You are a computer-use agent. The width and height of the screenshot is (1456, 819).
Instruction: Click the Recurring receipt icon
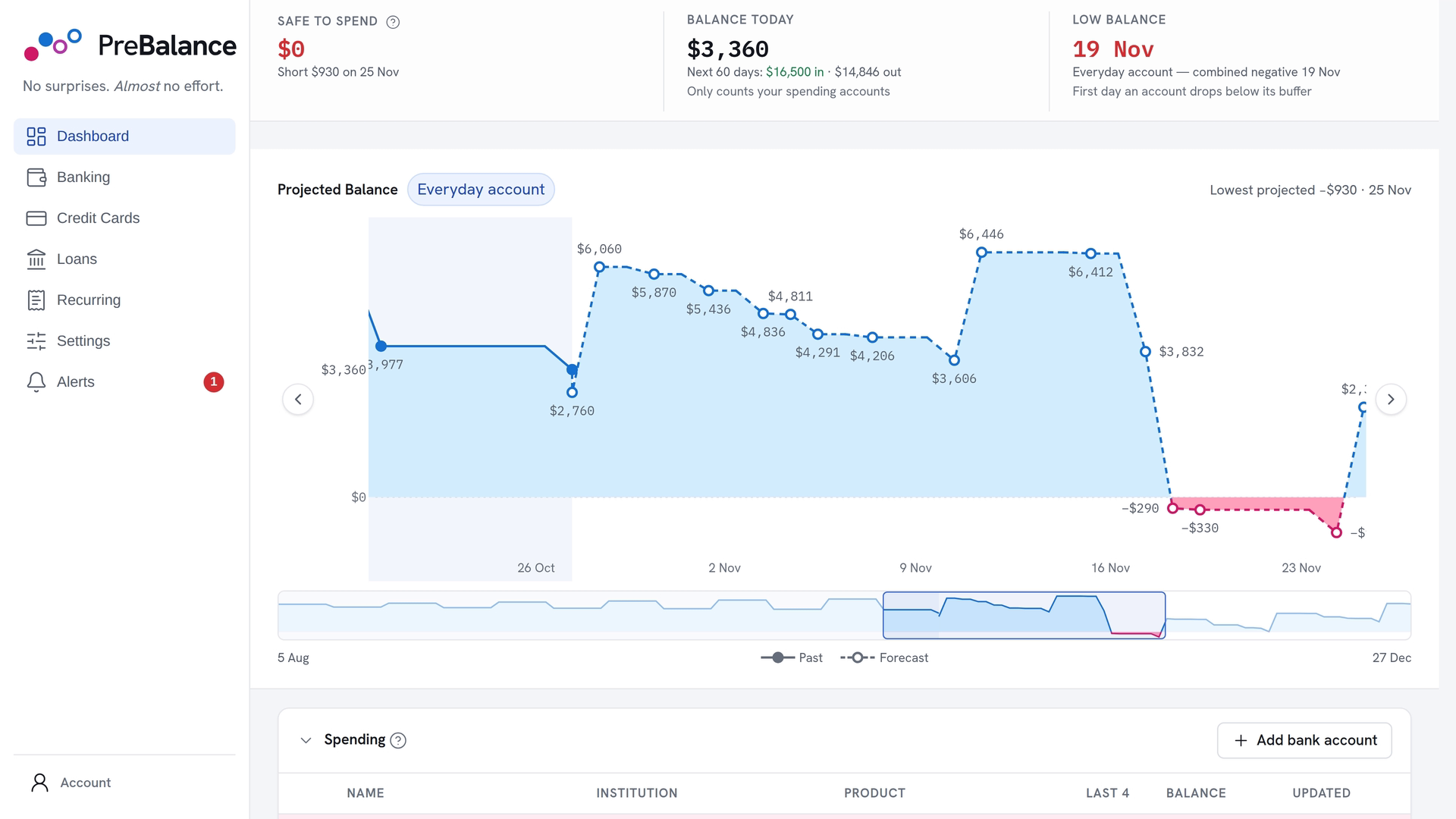36,300
